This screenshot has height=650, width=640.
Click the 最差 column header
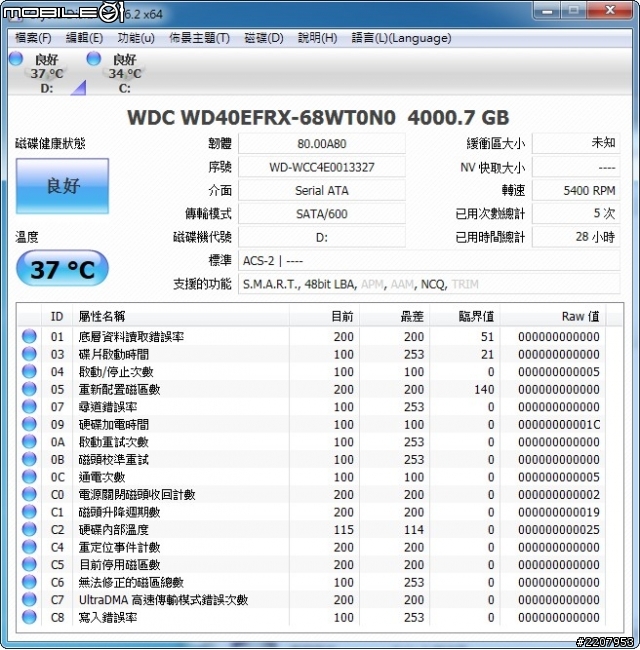click(x=395, y=316)
